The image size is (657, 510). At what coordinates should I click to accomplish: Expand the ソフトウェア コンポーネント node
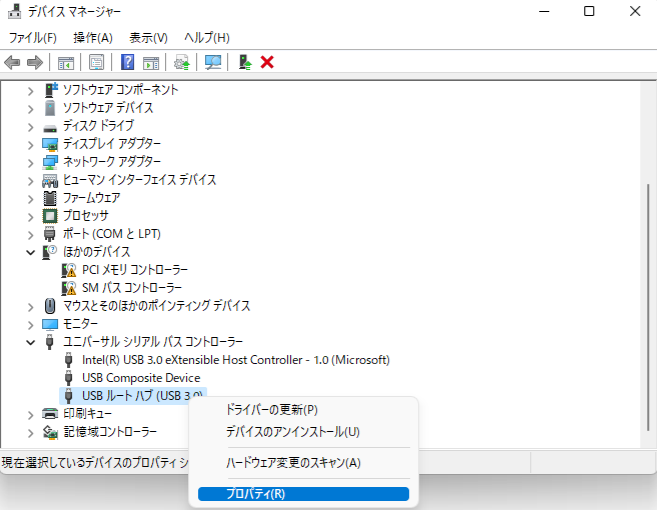[30, 91]
